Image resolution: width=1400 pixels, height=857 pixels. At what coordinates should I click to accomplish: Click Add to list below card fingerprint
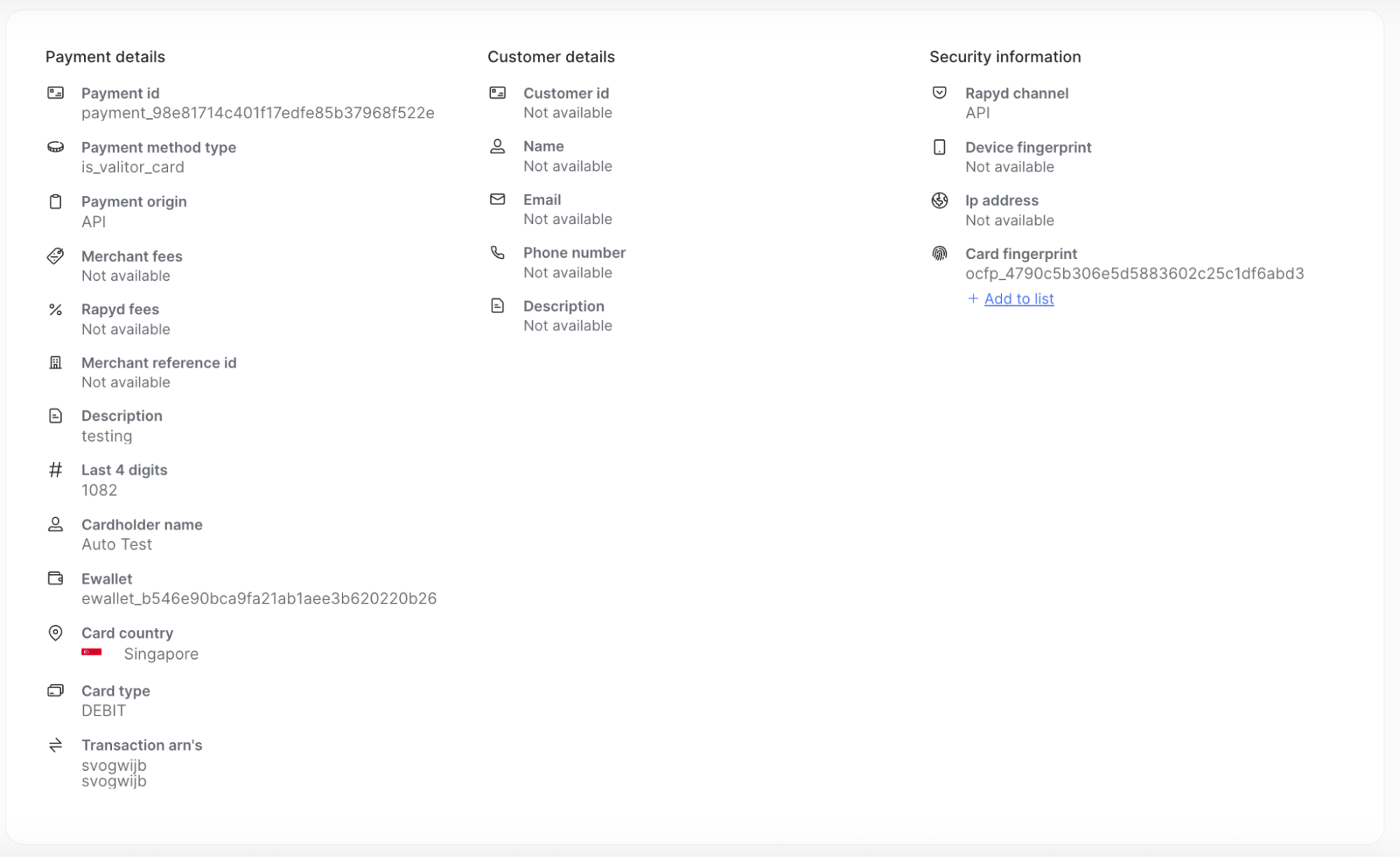click(1018, 298)
